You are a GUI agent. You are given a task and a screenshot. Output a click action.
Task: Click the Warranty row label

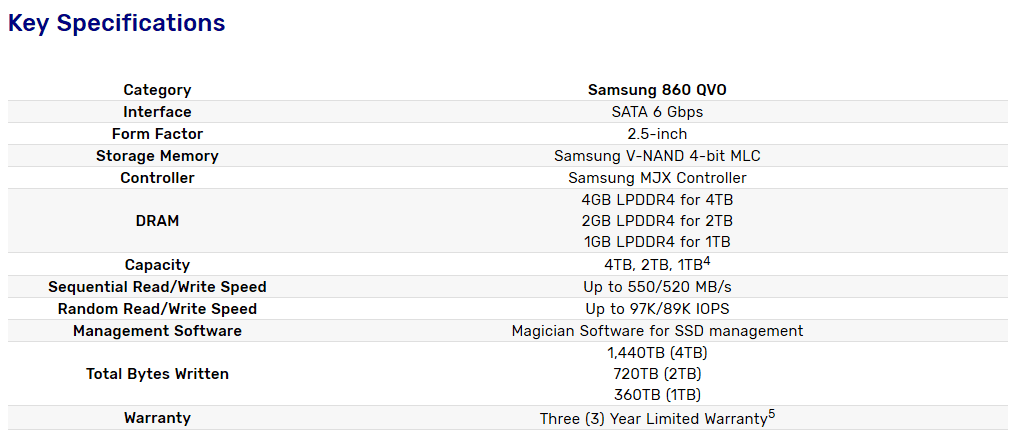(157, 418)
